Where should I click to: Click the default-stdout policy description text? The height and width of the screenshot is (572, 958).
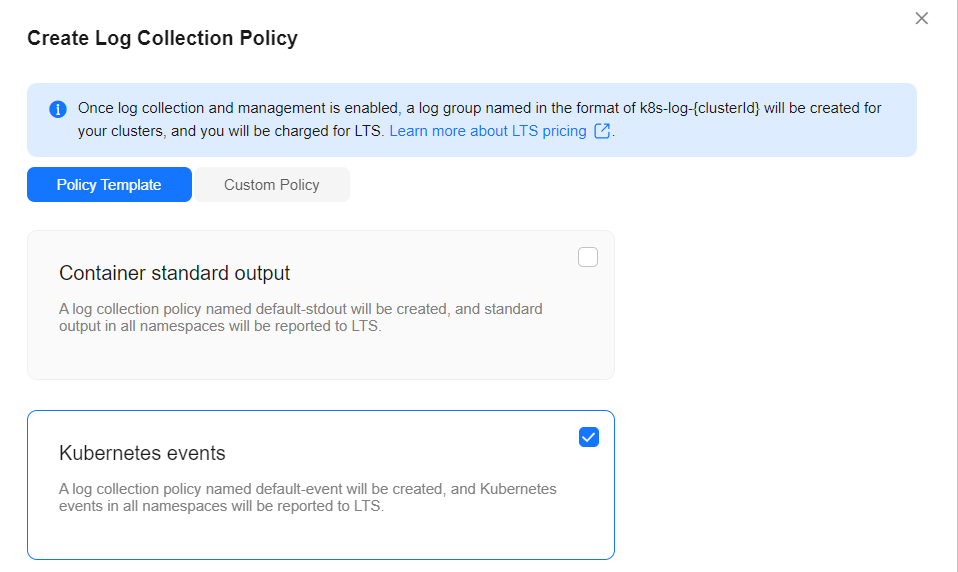pos(301,317)
